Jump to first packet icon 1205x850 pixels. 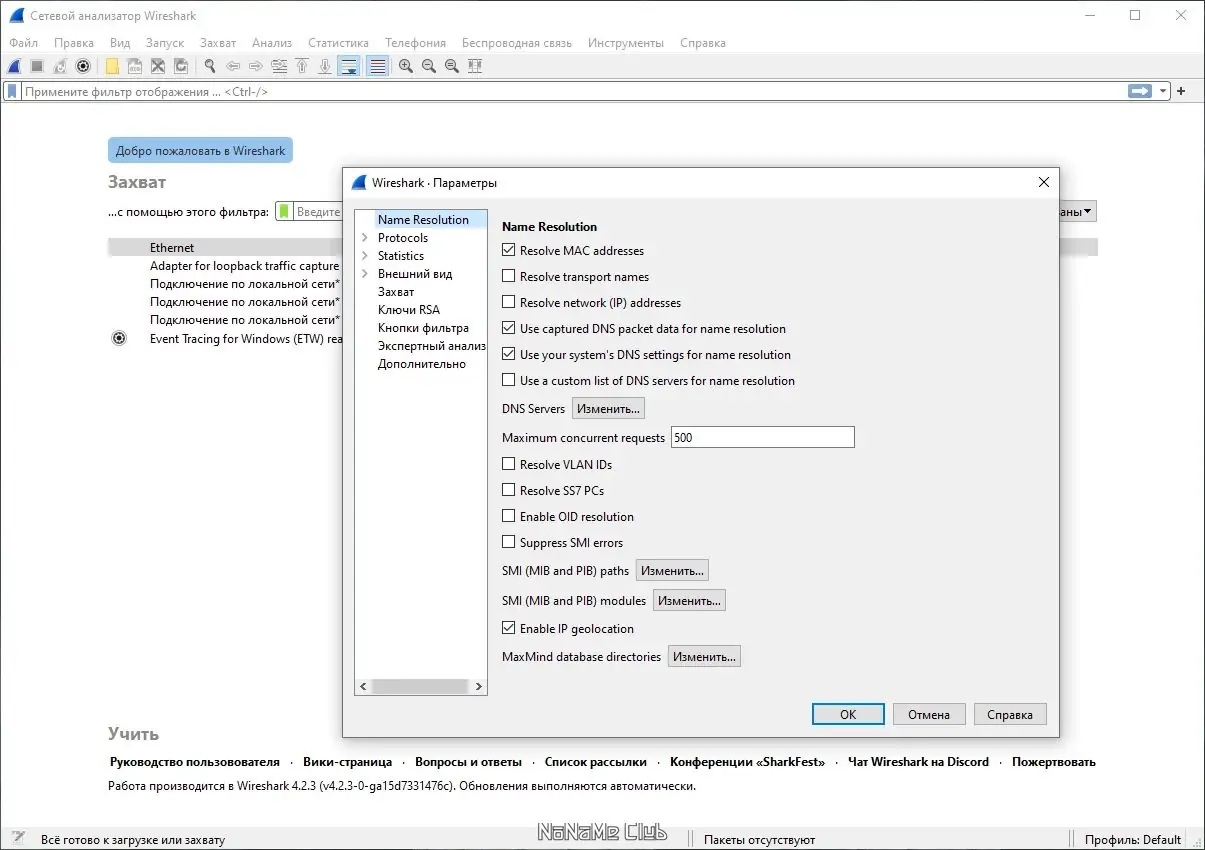tap(302, 66)
